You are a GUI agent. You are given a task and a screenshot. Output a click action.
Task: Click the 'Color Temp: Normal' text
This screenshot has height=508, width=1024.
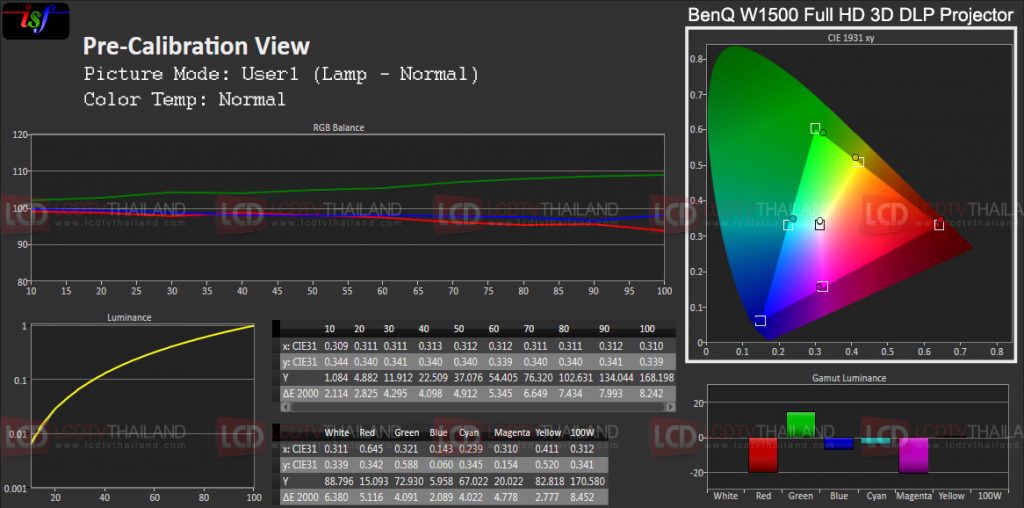185,100
